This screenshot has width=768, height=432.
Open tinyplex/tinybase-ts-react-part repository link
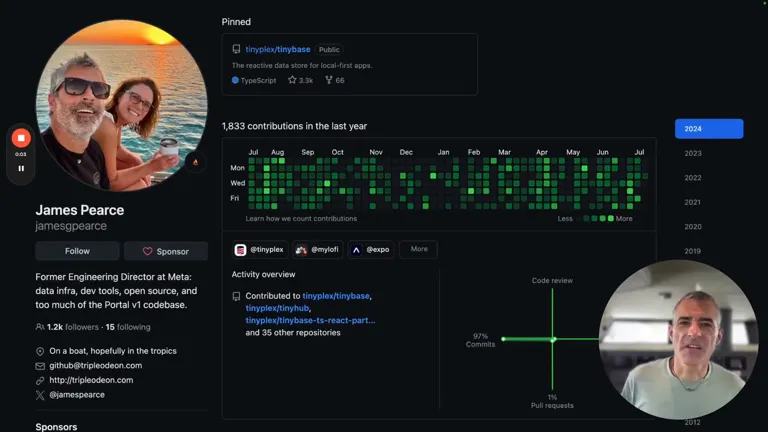coord(311,320)
